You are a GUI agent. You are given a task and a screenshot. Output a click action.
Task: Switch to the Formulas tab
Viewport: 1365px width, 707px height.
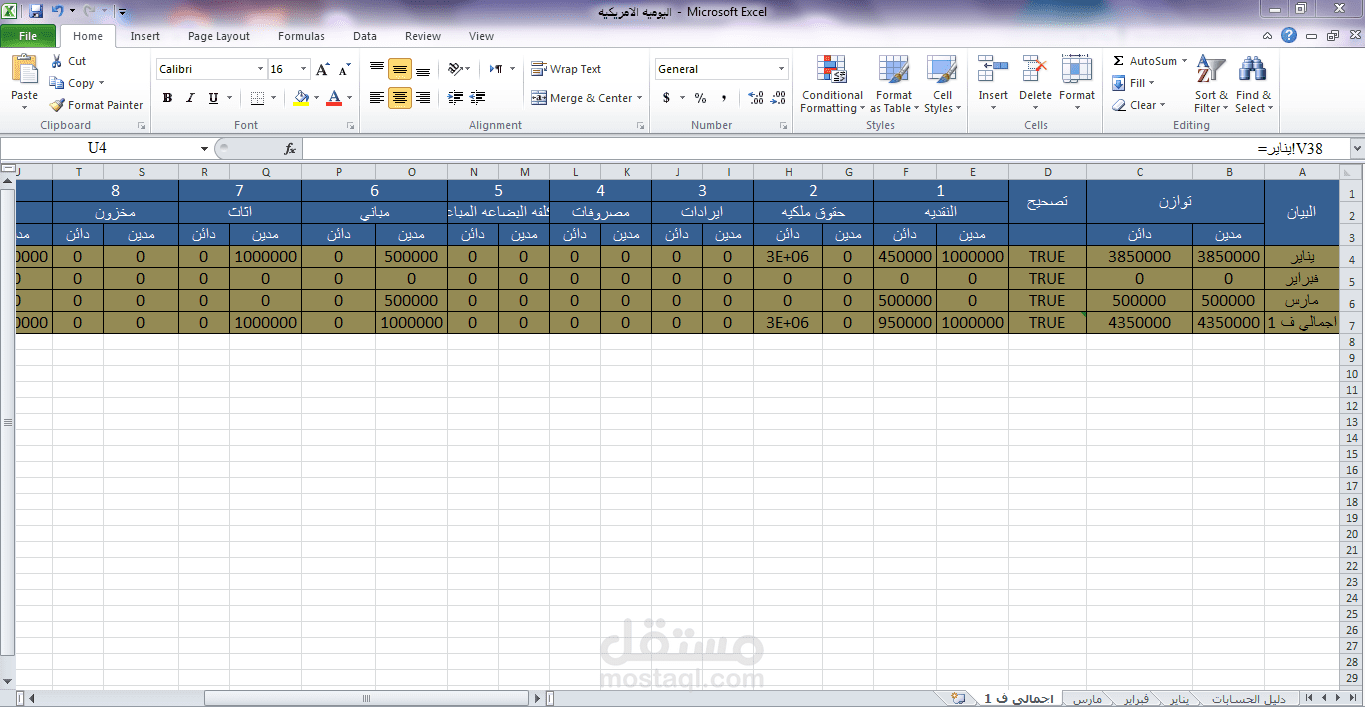point(301,36)
